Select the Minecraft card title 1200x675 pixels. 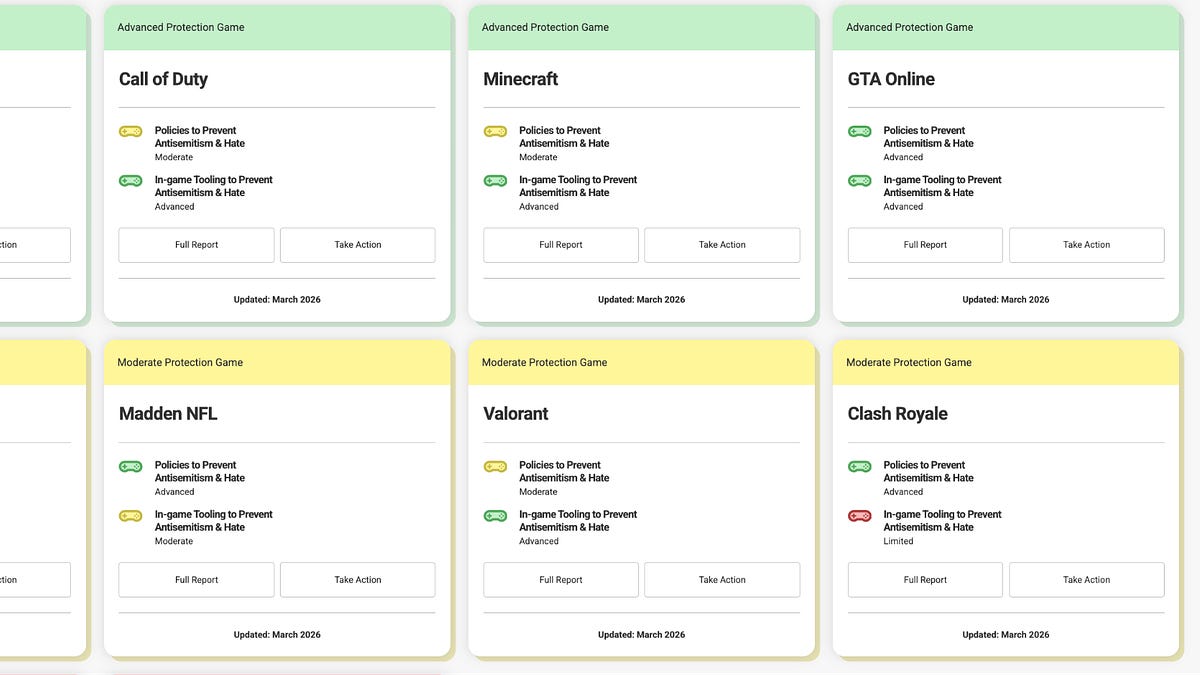[521, 79]
